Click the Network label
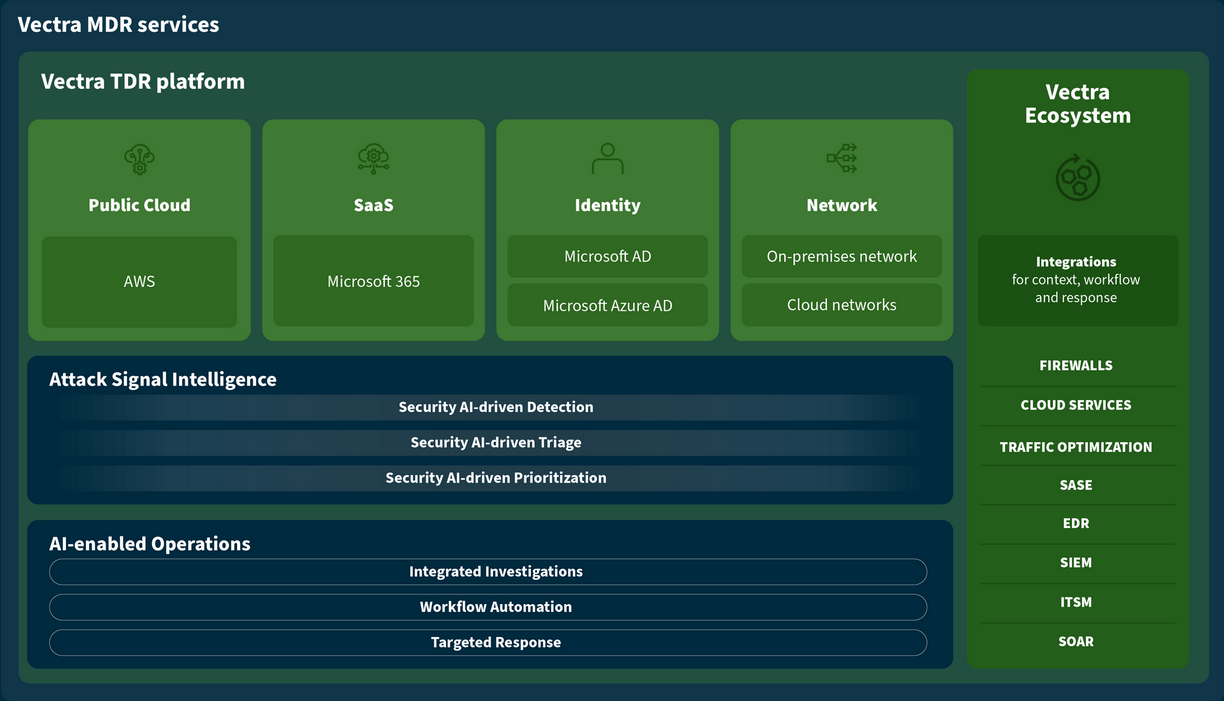The height and width of the screenshot is (701, 1224). 842,205
